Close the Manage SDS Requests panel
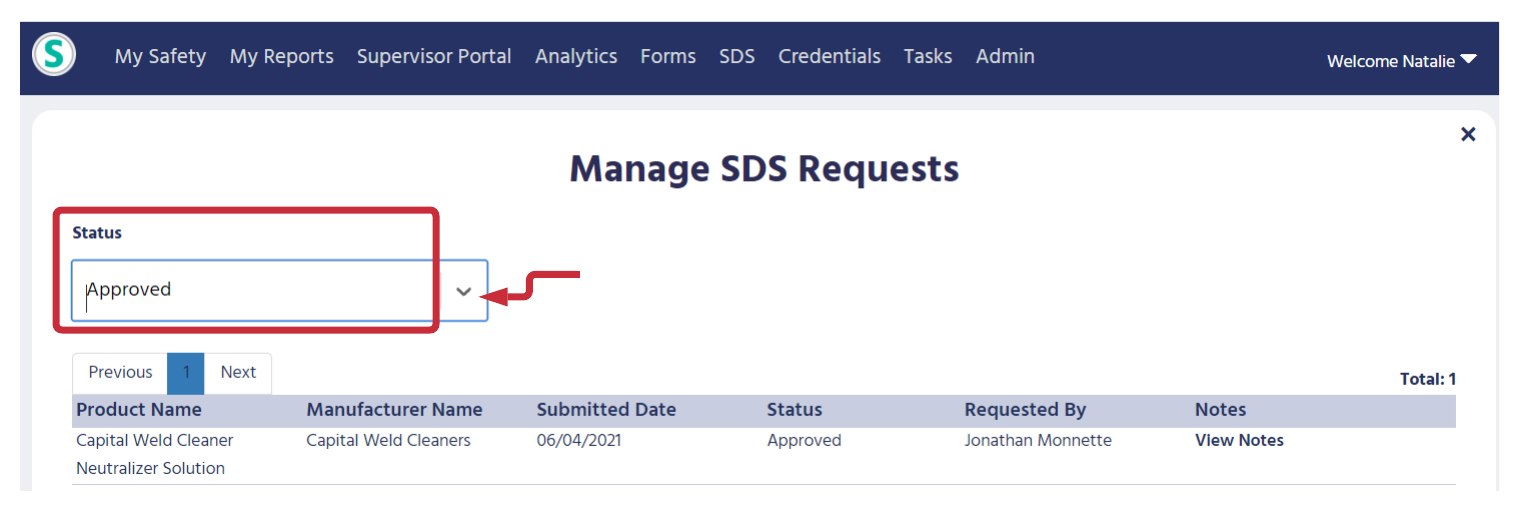The width and height of the screenshot is (1519, 510). (1468, 134)
